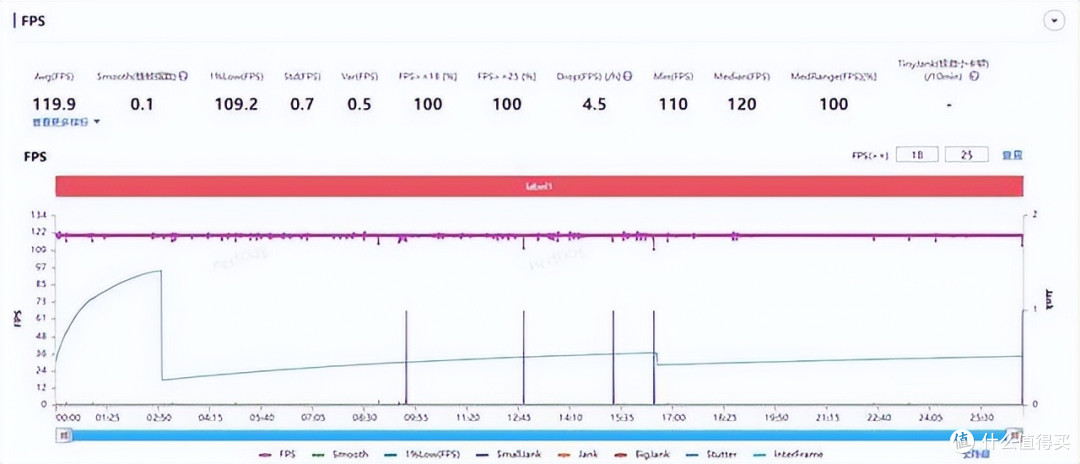Click the 17:00 time axis label
The image size is (1080, 464).
click(673, 417)
